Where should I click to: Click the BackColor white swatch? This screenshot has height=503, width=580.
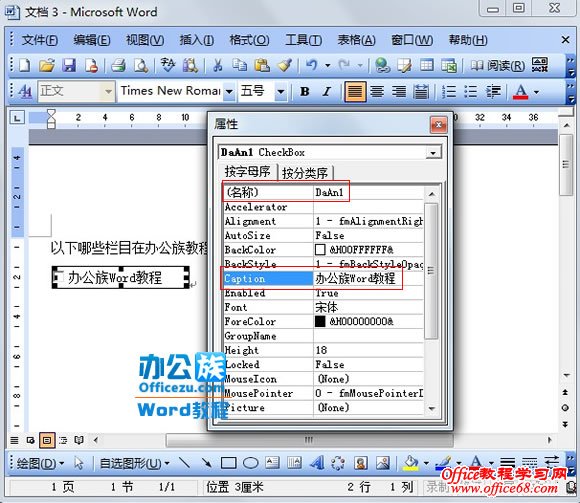pos(320,250)
